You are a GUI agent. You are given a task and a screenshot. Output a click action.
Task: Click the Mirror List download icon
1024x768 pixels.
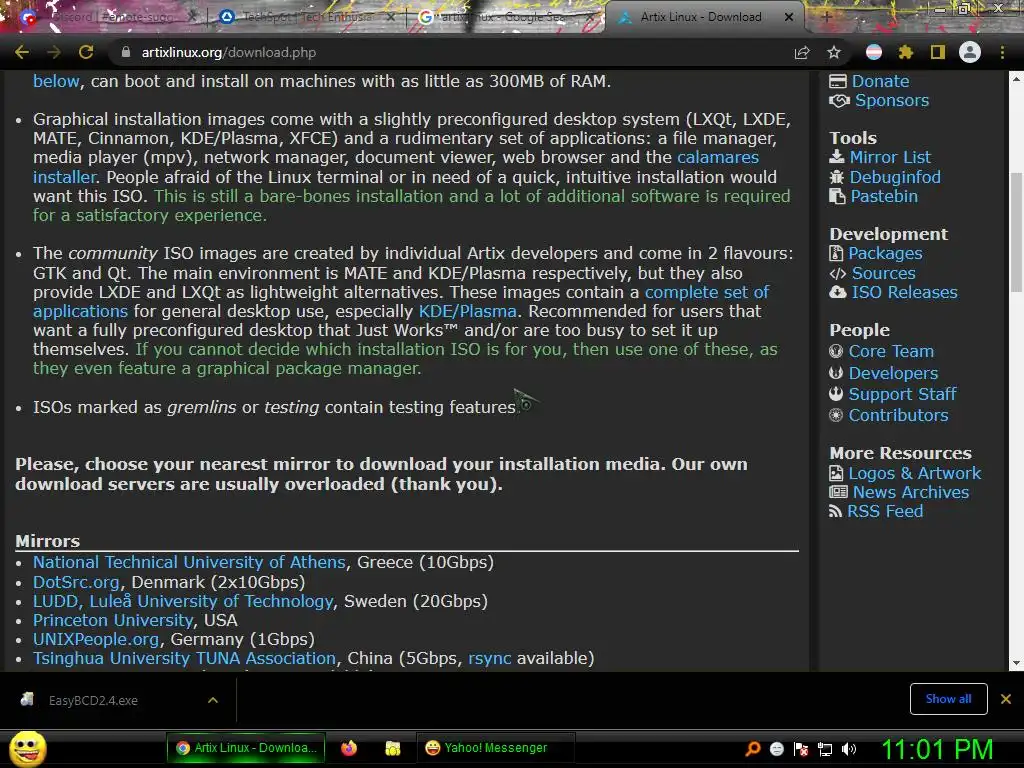coord(837,157)
